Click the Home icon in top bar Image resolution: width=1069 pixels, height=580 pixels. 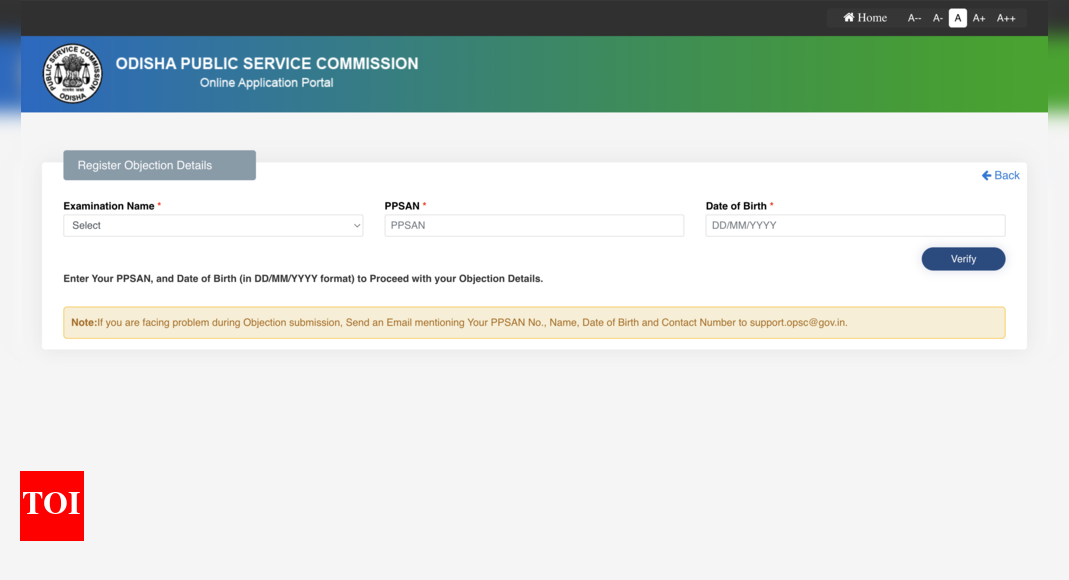coord(849,18)
